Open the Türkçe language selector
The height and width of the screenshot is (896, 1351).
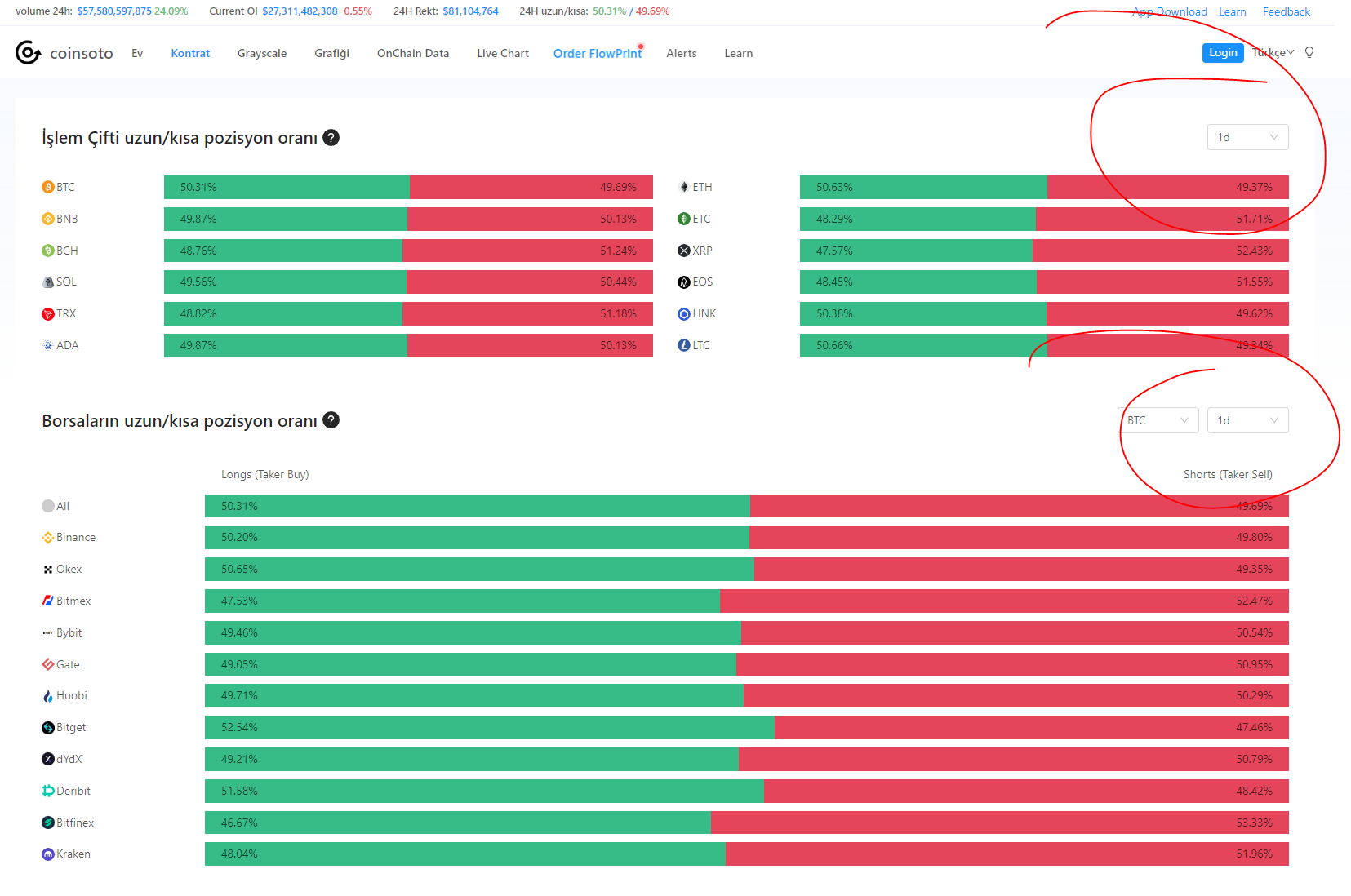click(1273, 53)
